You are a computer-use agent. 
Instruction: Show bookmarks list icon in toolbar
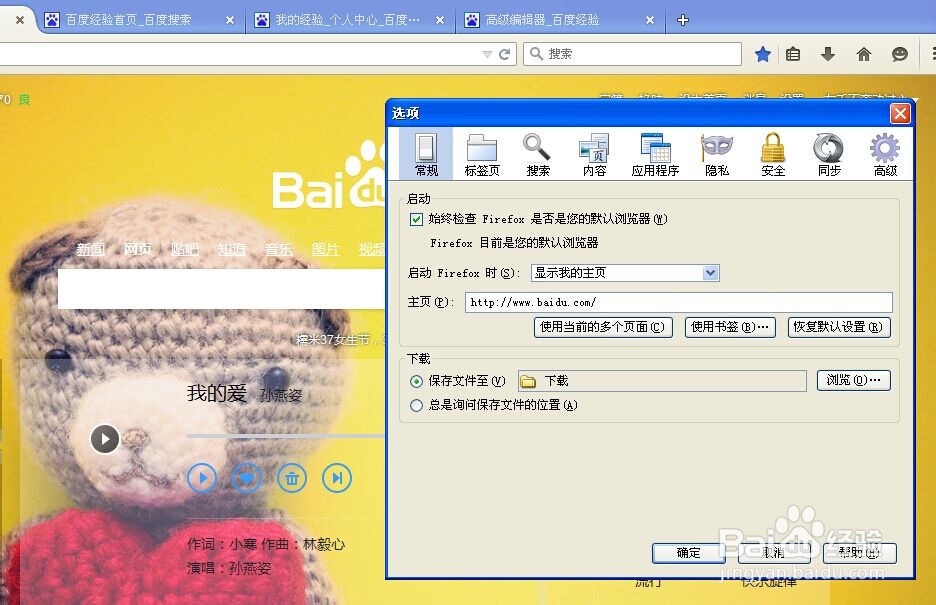tap(793, 54)
